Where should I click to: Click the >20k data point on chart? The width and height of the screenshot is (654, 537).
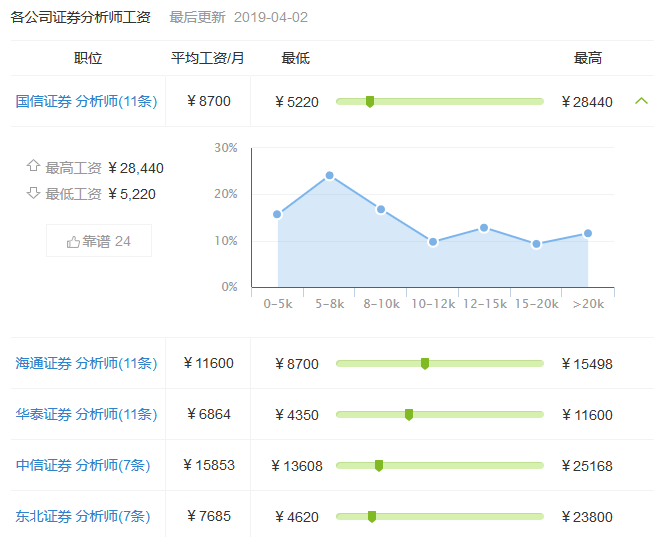coord(588,233)
